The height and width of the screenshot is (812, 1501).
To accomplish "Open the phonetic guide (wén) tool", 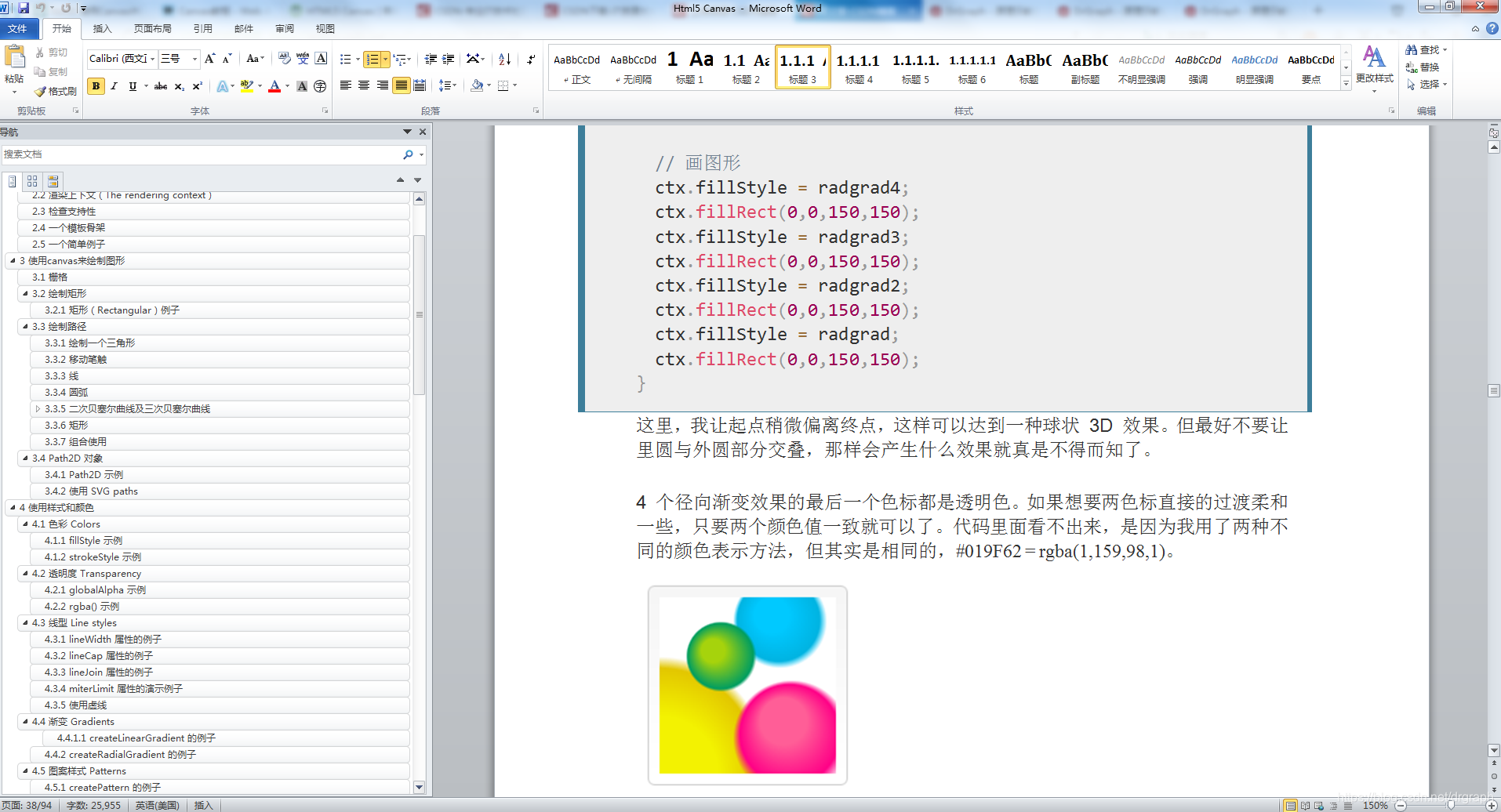I will click(303, 59).
